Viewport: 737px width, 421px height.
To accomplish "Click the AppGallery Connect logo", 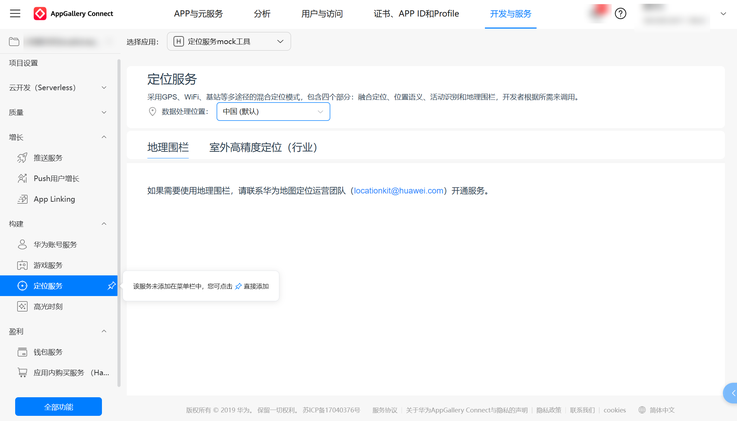I will 40,14.
